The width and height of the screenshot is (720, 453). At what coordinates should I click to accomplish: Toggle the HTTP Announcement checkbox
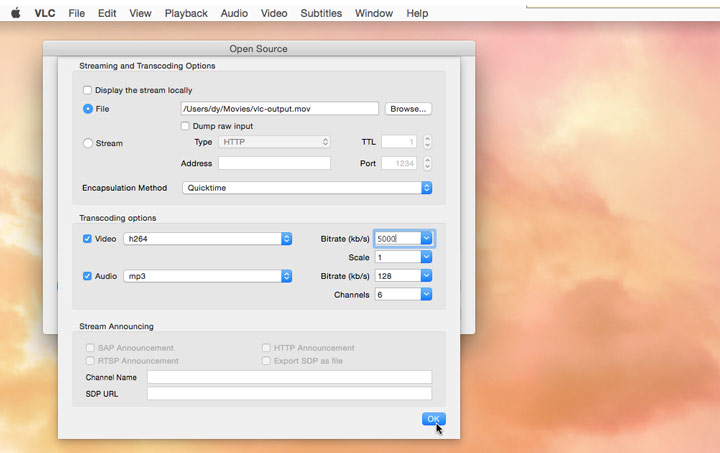pyautogui.click(x=266, y=348)
